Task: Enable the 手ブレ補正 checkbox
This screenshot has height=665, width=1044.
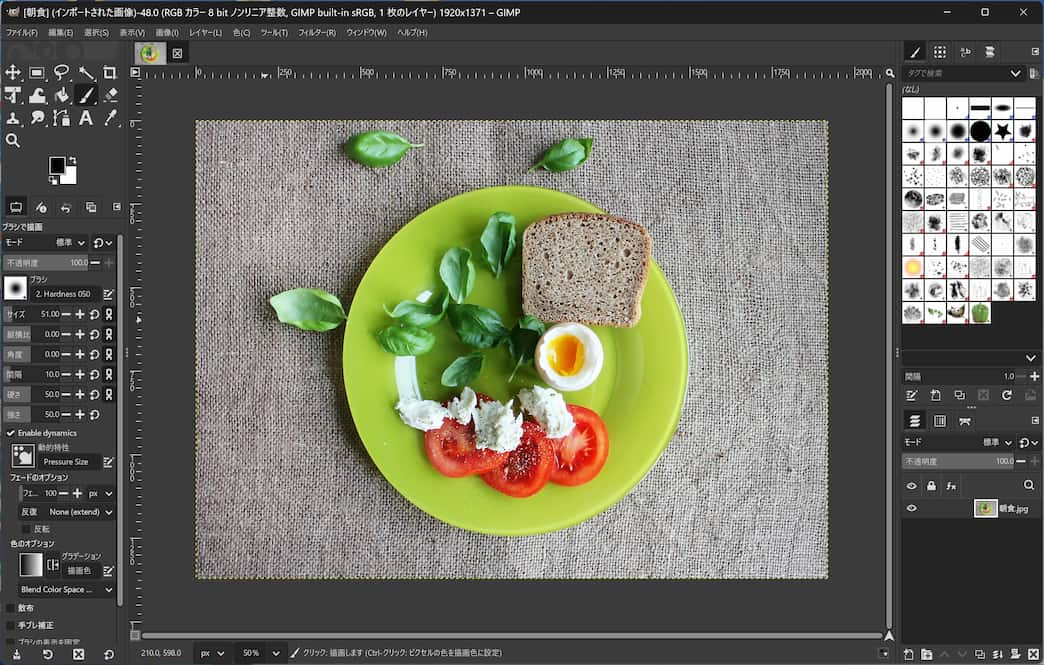Action: 11,625
